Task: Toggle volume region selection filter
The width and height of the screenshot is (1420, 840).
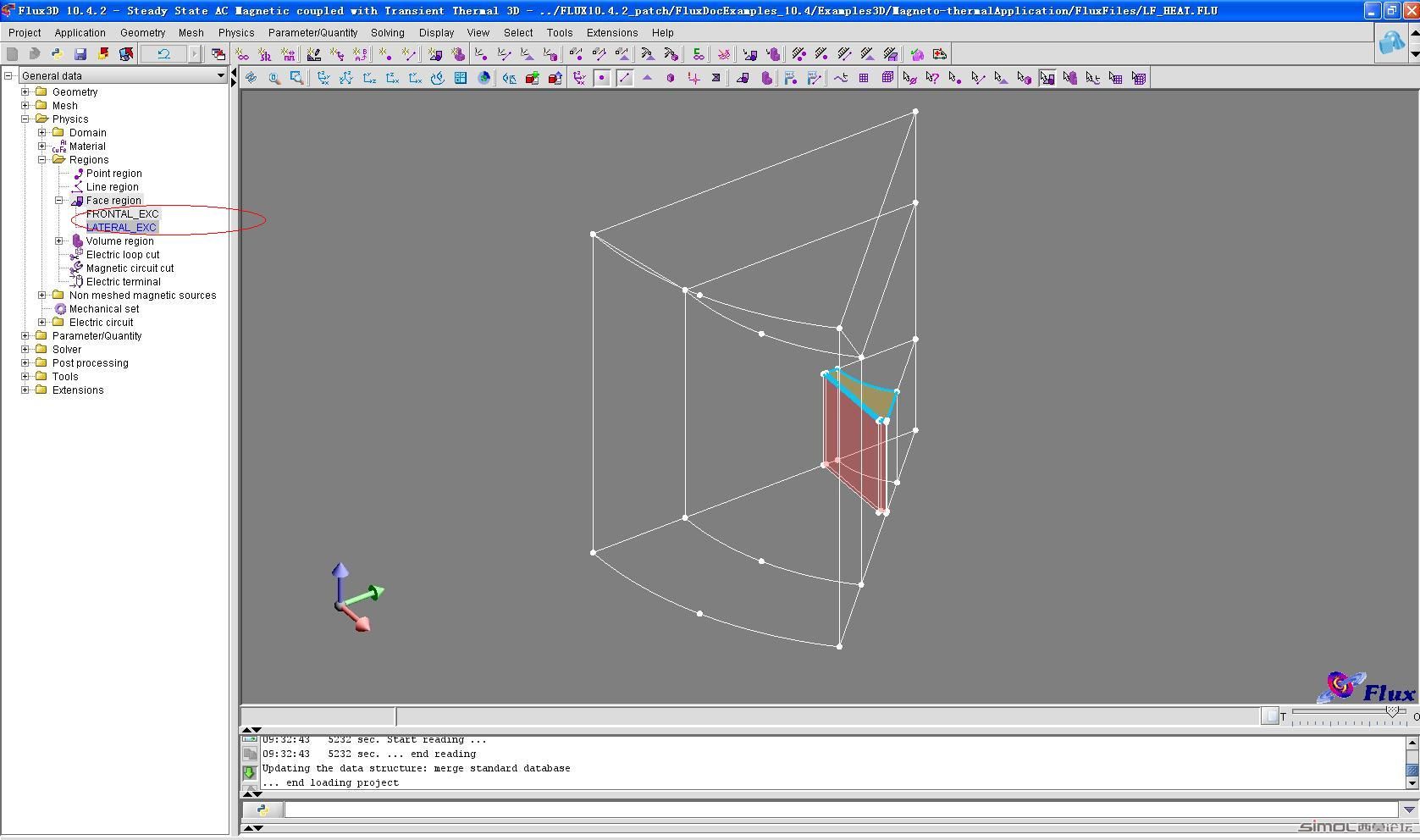Action: [1070, 78]
